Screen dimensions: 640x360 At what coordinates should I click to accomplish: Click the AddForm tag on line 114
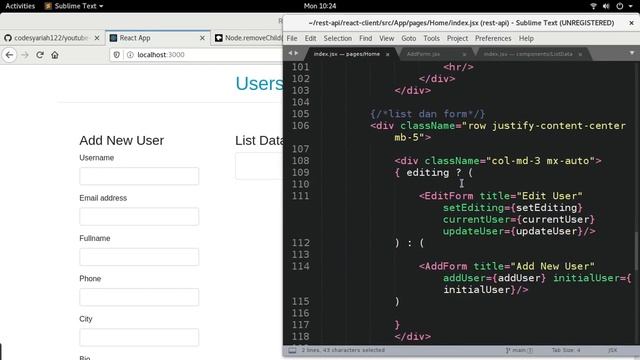click(443, 266)
